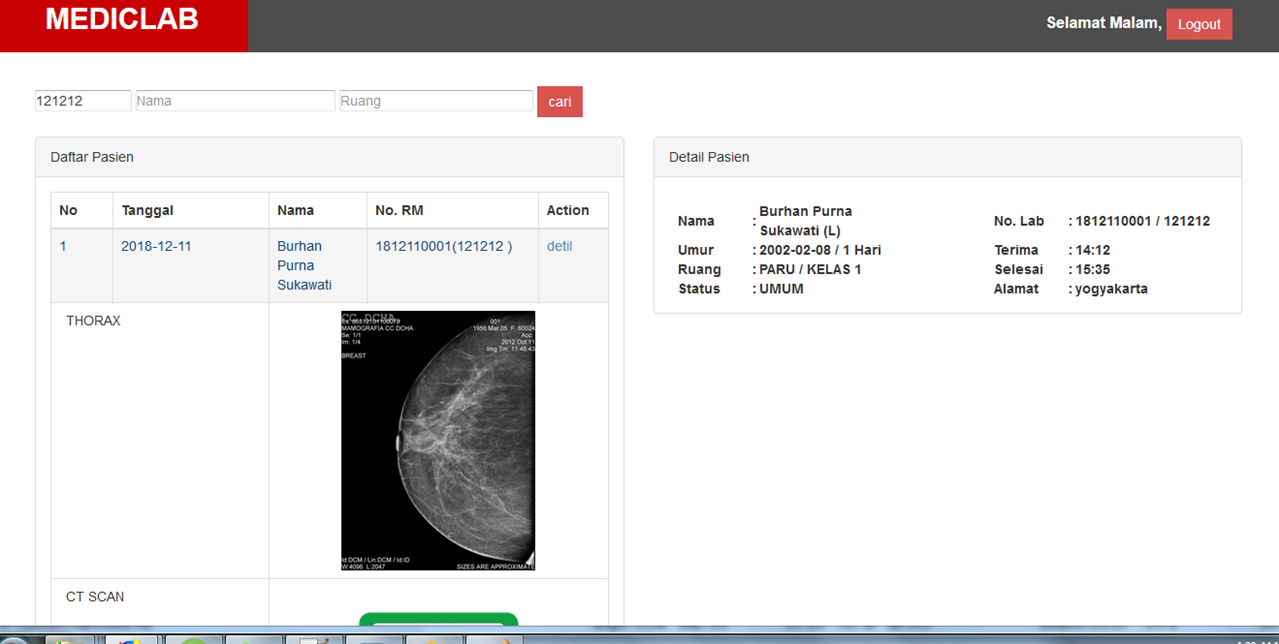Image resolution: width=1279 pixels, height=644 pixels.
Task: Click into the Nama search field
Action: (x=235, y=101)
